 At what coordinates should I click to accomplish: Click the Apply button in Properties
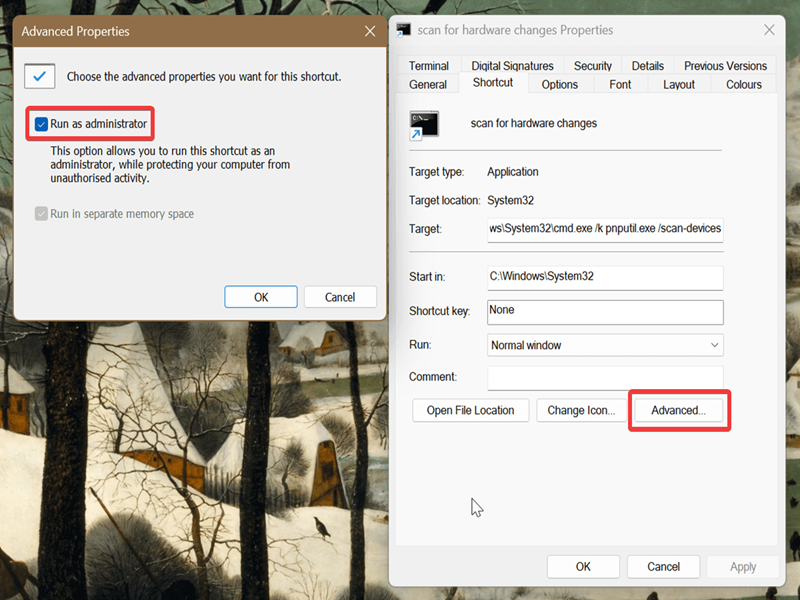743,566
